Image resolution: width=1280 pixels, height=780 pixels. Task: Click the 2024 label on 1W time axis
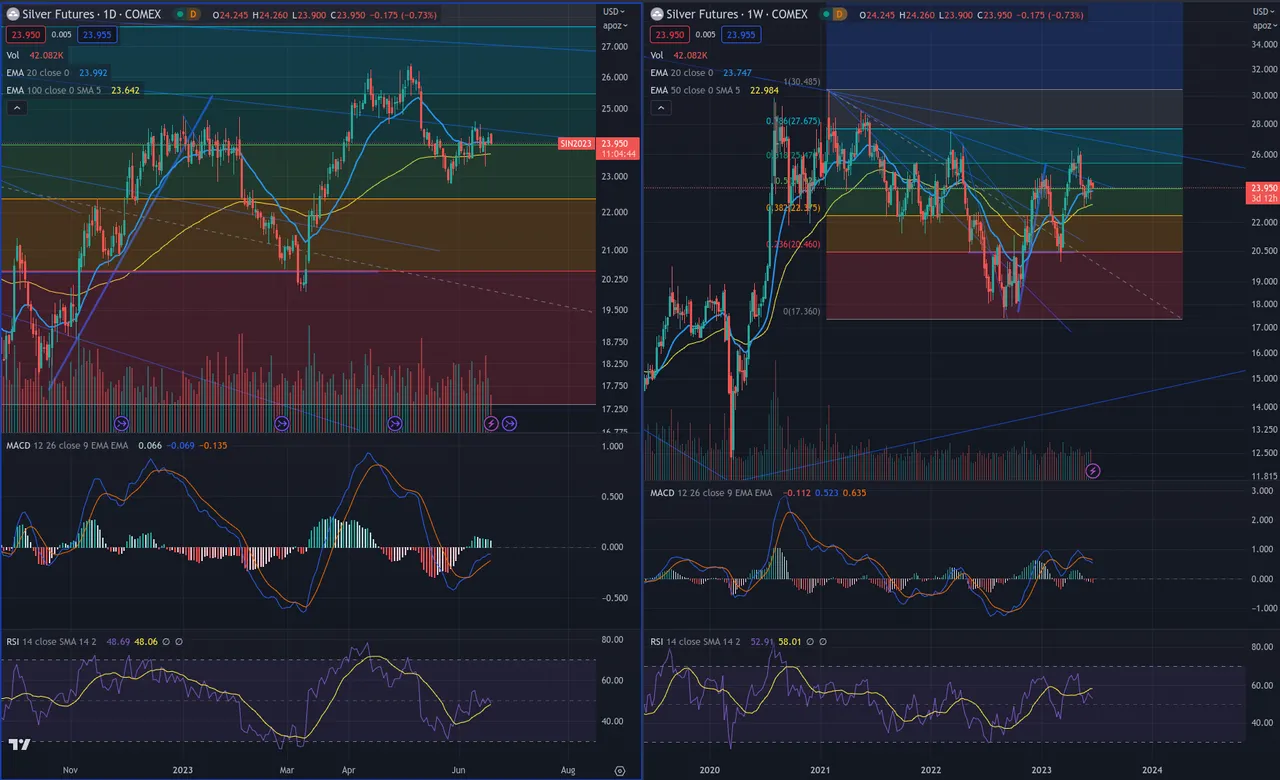tap(1152, 770)
